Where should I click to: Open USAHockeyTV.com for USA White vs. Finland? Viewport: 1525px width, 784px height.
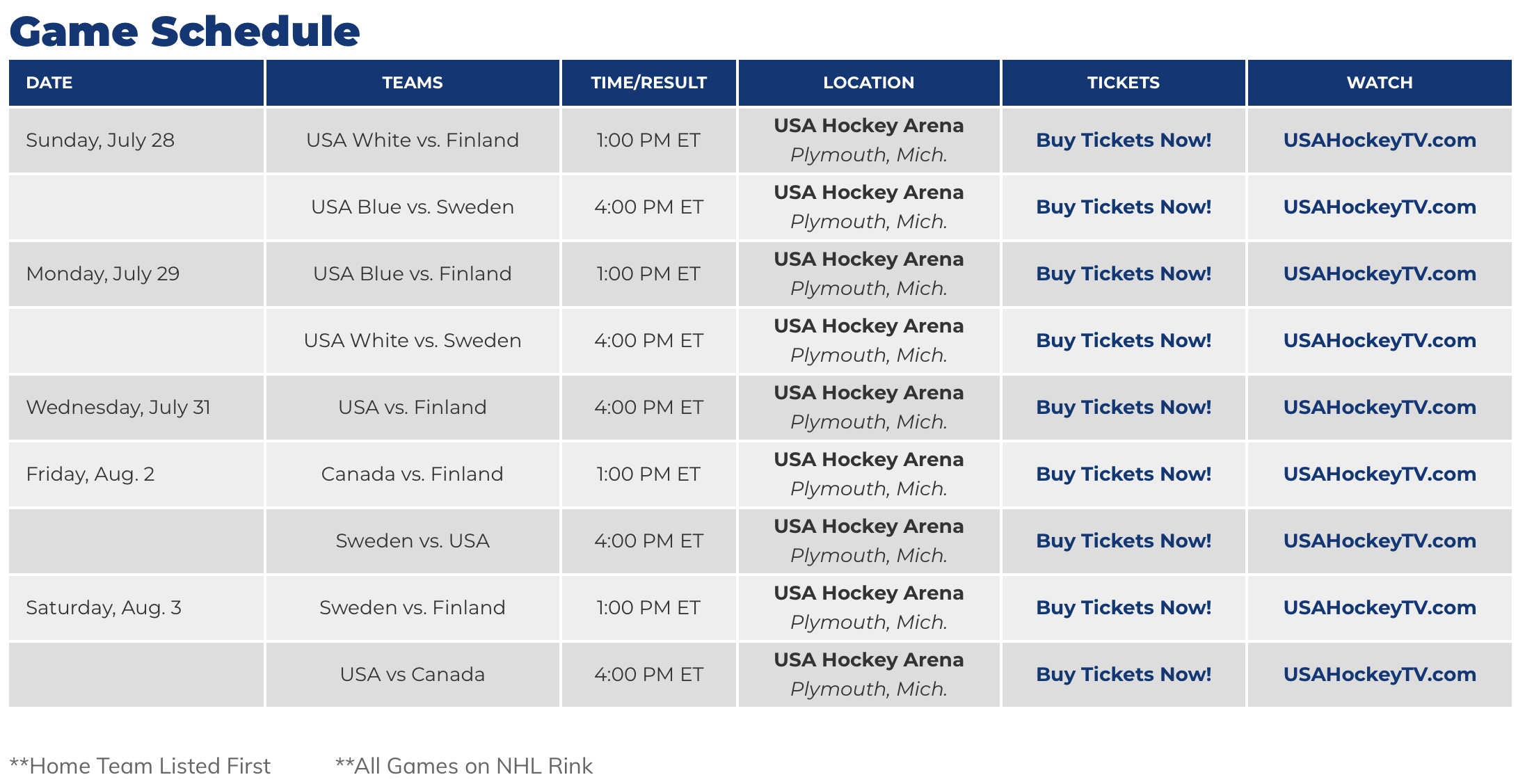[1380, 141]
